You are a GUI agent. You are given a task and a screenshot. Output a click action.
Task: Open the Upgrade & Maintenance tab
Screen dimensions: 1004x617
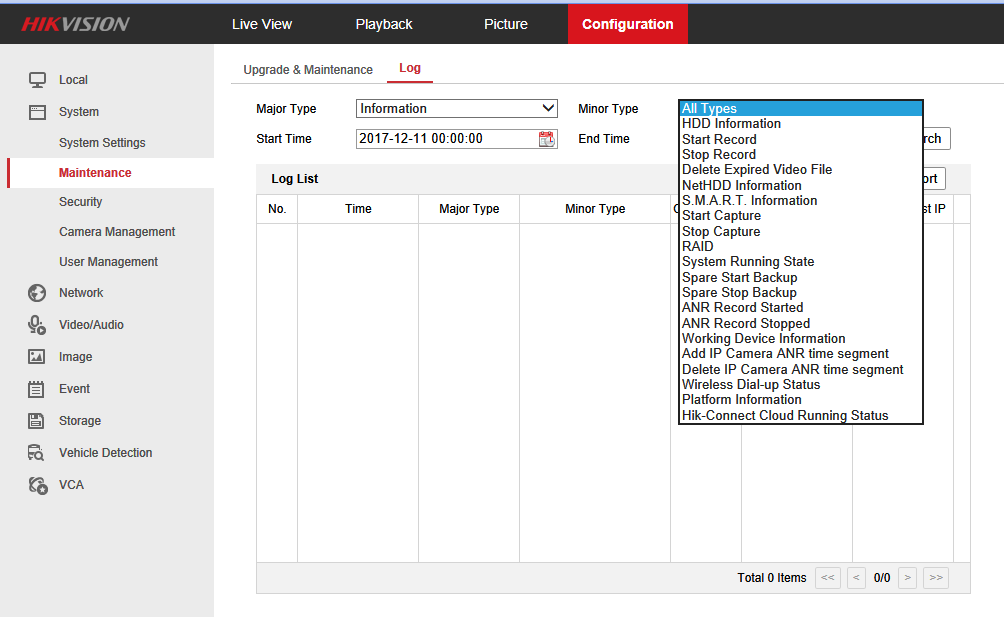click(x=308, y=70)
